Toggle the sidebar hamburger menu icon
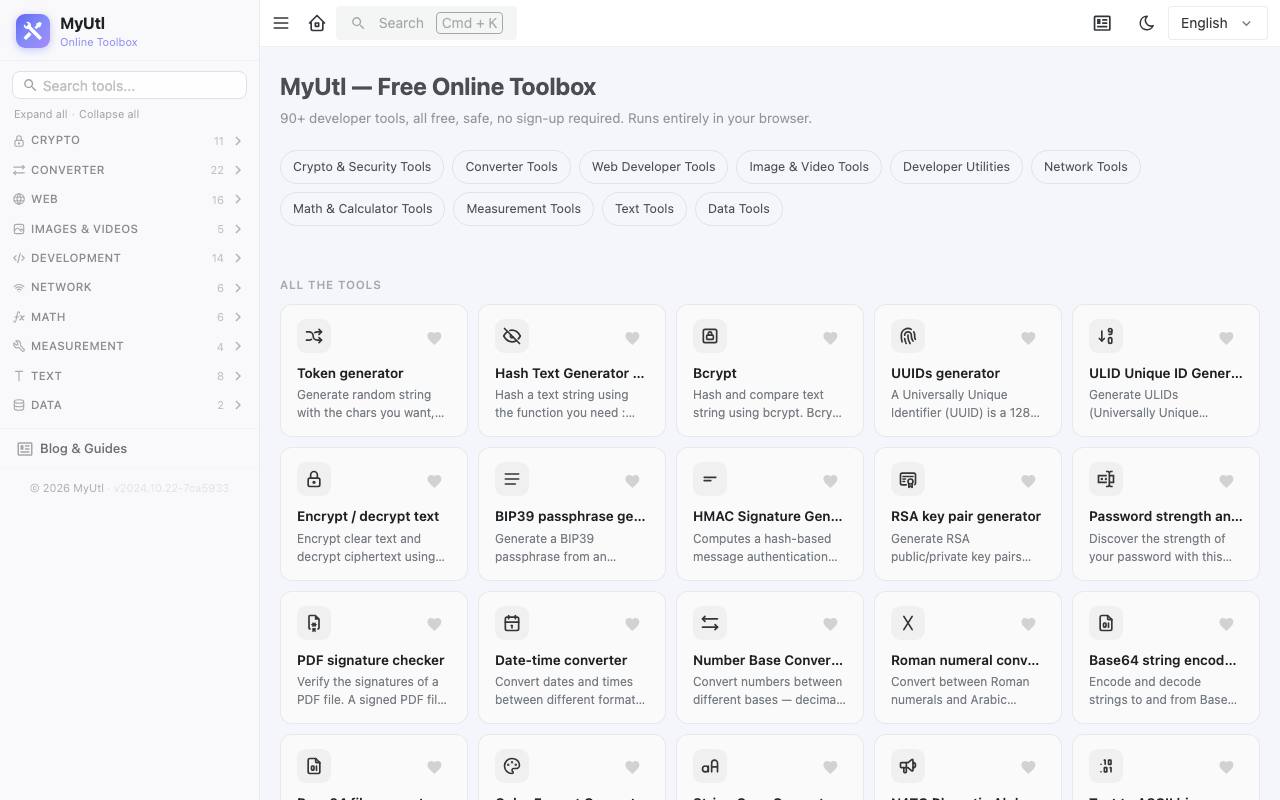 coord(281,23)
